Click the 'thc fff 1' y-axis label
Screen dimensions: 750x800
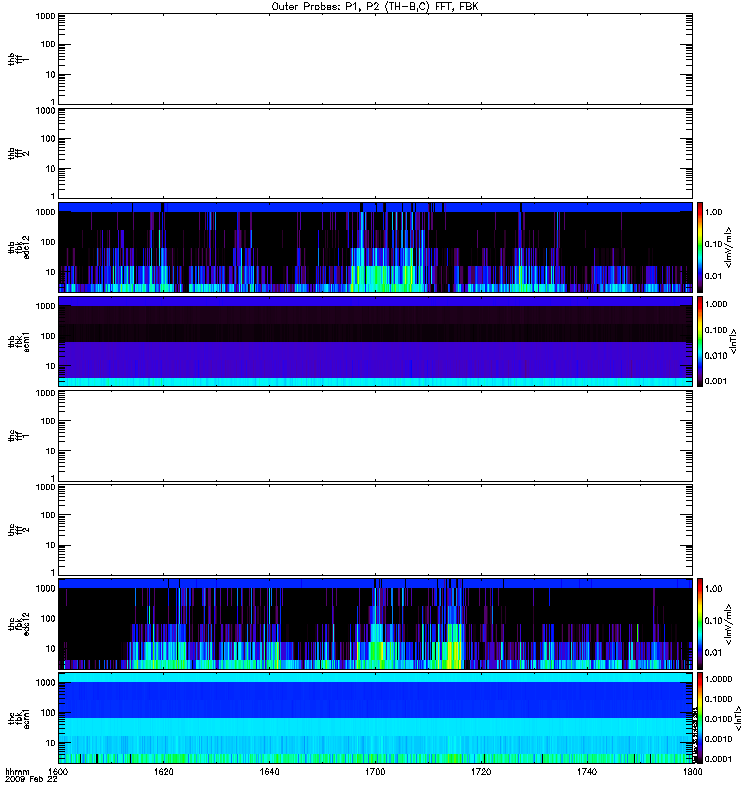[18, 436]
